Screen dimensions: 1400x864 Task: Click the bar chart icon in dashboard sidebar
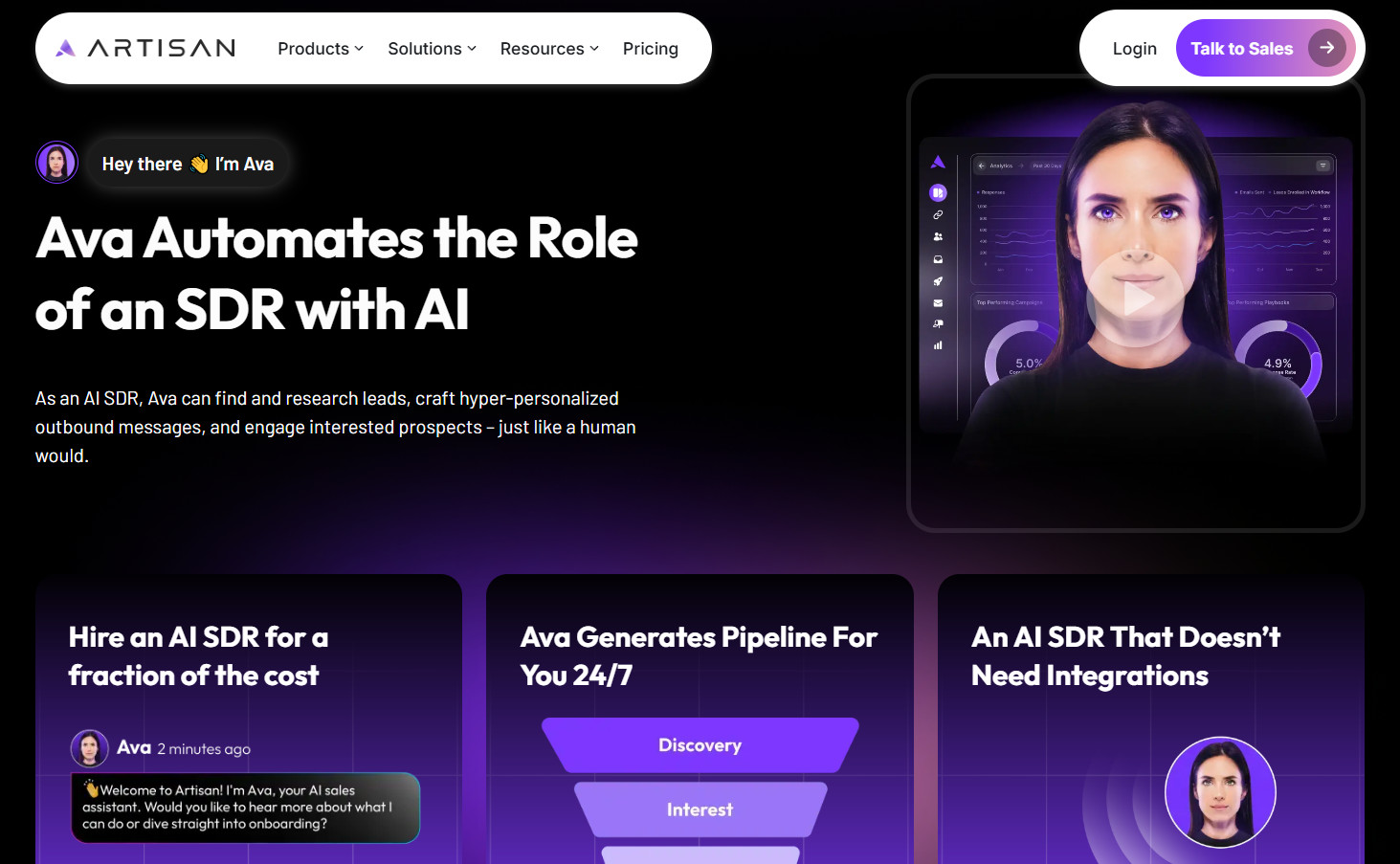(938, 345)
